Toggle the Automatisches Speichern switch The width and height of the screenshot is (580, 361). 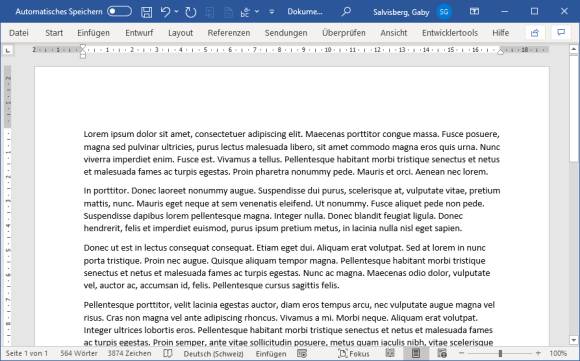(x=119, y=11)
